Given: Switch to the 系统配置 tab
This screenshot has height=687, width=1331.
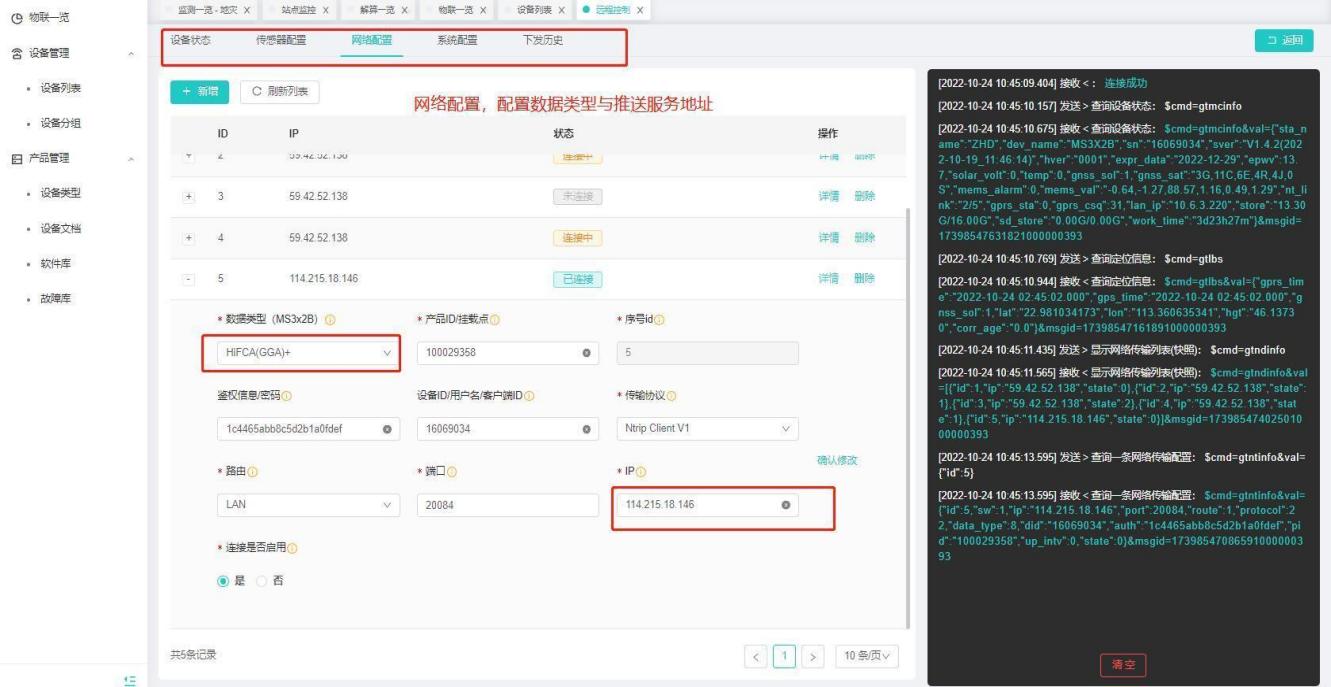Looking at the screenshot, I should (457, 41).
